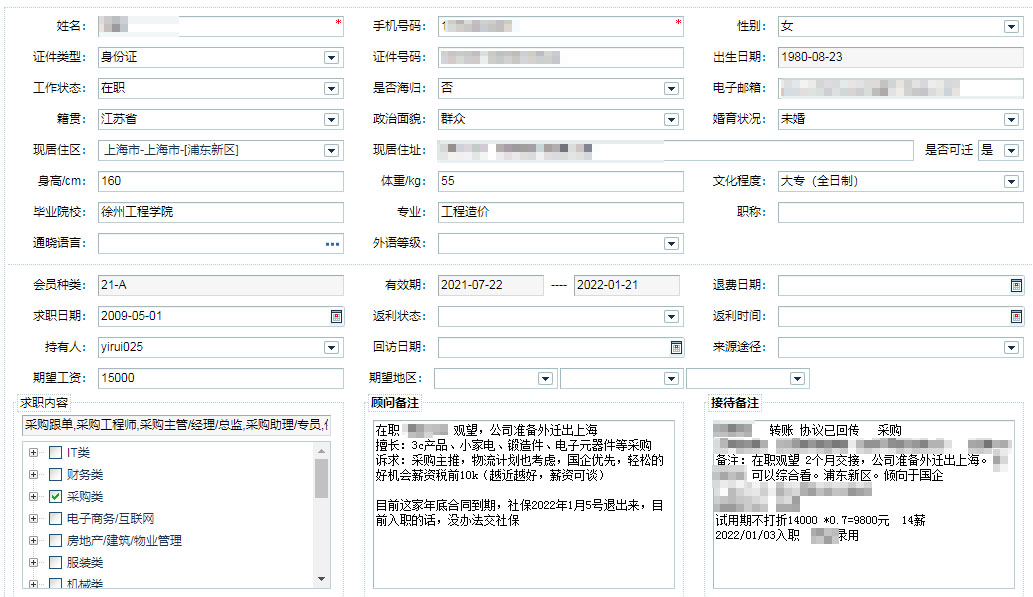Open the 文化程度 dropdown

pos(1011,181)
